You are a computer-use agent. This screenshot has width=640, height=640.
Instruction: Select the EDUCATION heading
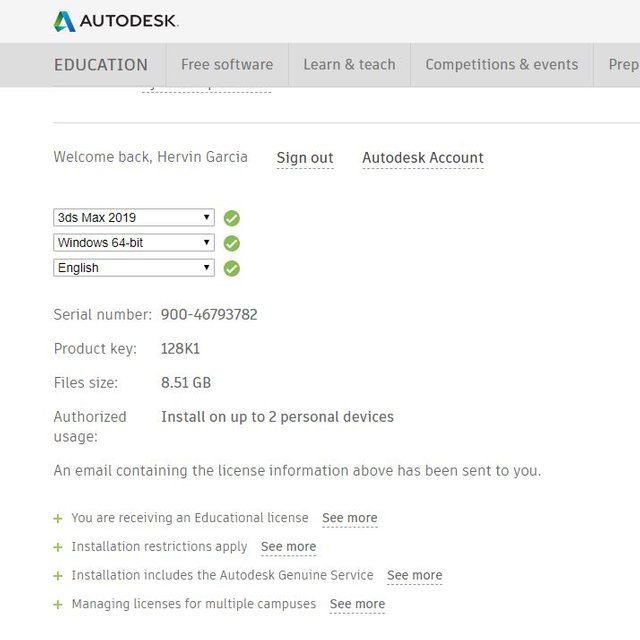(x=101, y=64)
